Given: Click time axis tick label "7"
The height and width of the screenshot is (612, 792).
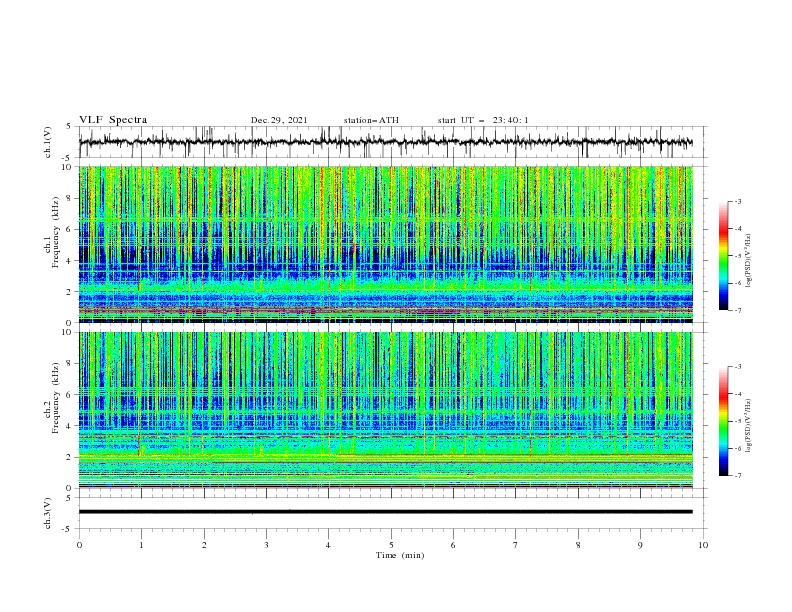Looking at the screenshot, I should (516, 545).
